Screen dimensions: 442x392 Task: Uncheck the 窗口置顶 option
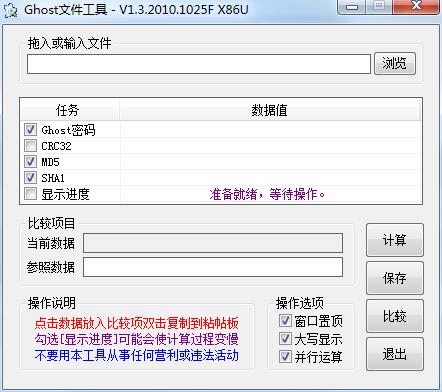click(x=285, y=321)
